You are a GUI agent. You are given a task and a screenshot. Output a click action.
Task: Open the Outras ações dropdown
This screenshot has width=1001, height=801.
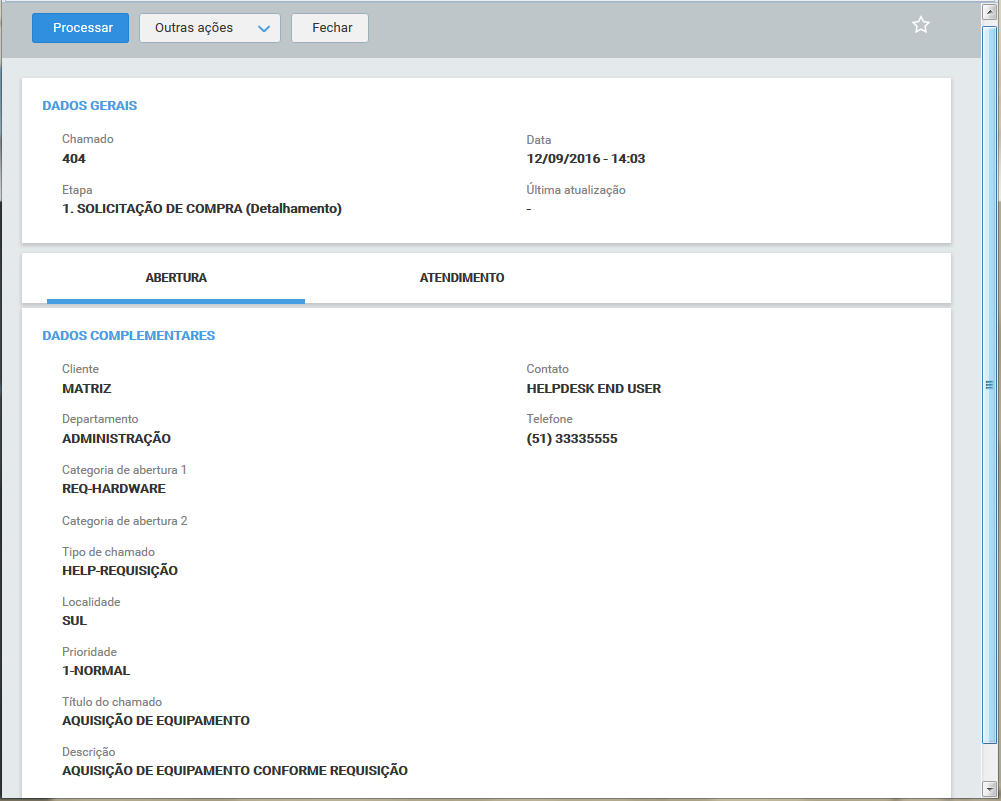209,28
